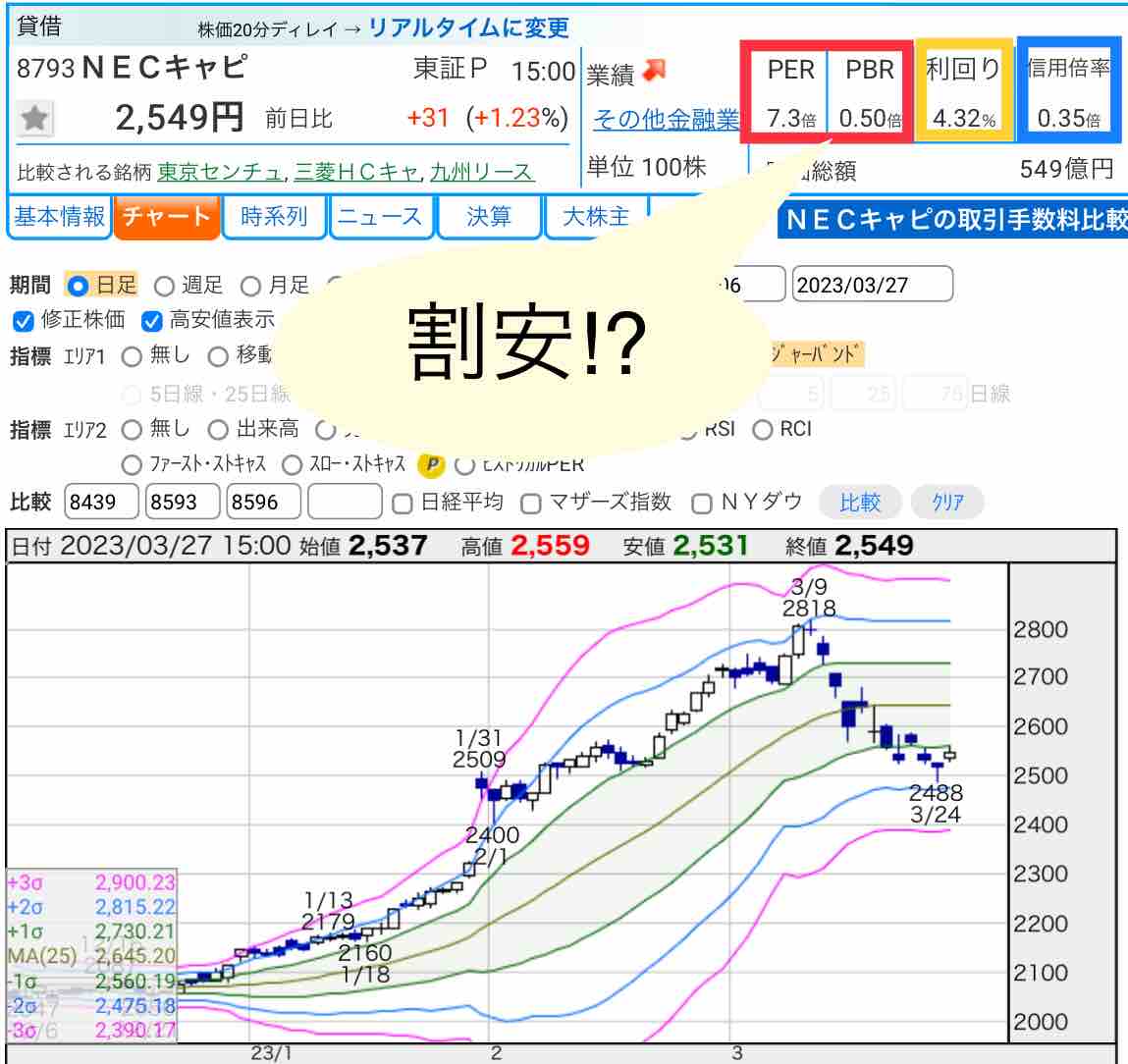Open 決算 tab

coord(489,217)
